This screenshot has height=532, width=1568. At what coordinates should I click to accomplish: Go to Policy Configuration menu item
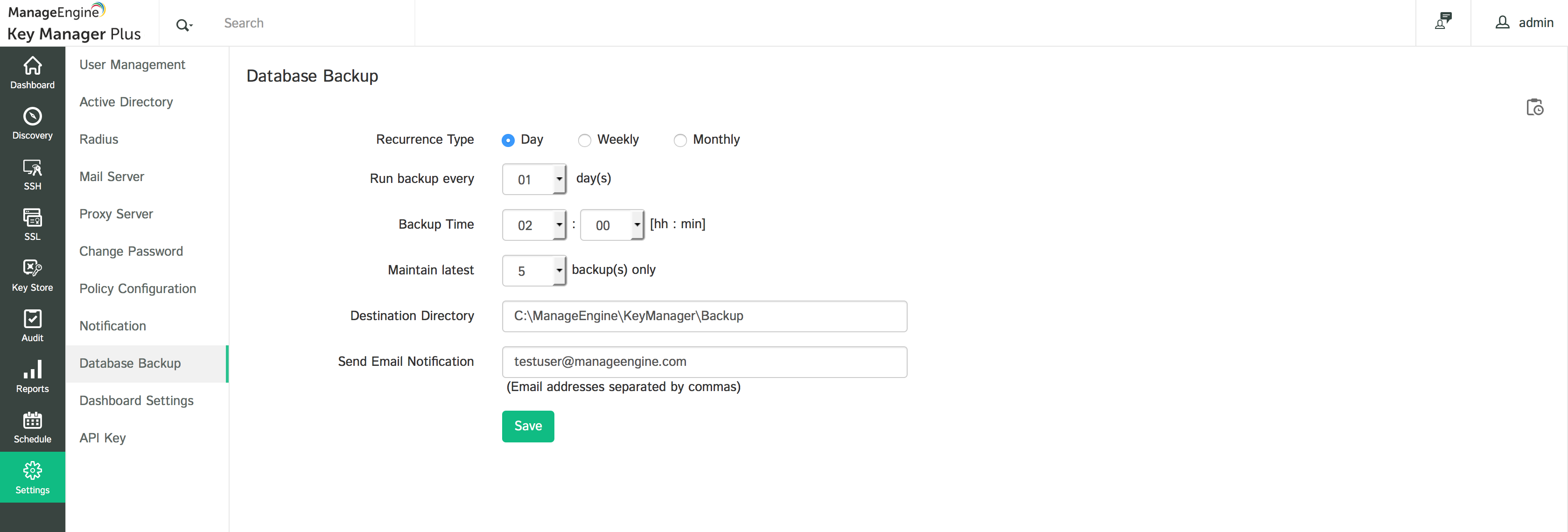click(x=138, y=288)
